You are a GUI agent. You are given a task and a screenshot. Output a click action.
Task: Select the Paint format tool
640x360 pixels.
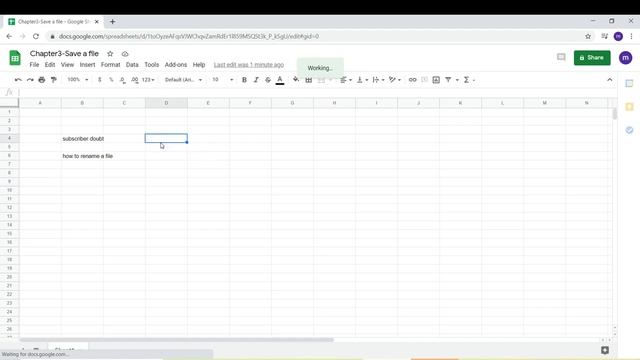[53, 80]
